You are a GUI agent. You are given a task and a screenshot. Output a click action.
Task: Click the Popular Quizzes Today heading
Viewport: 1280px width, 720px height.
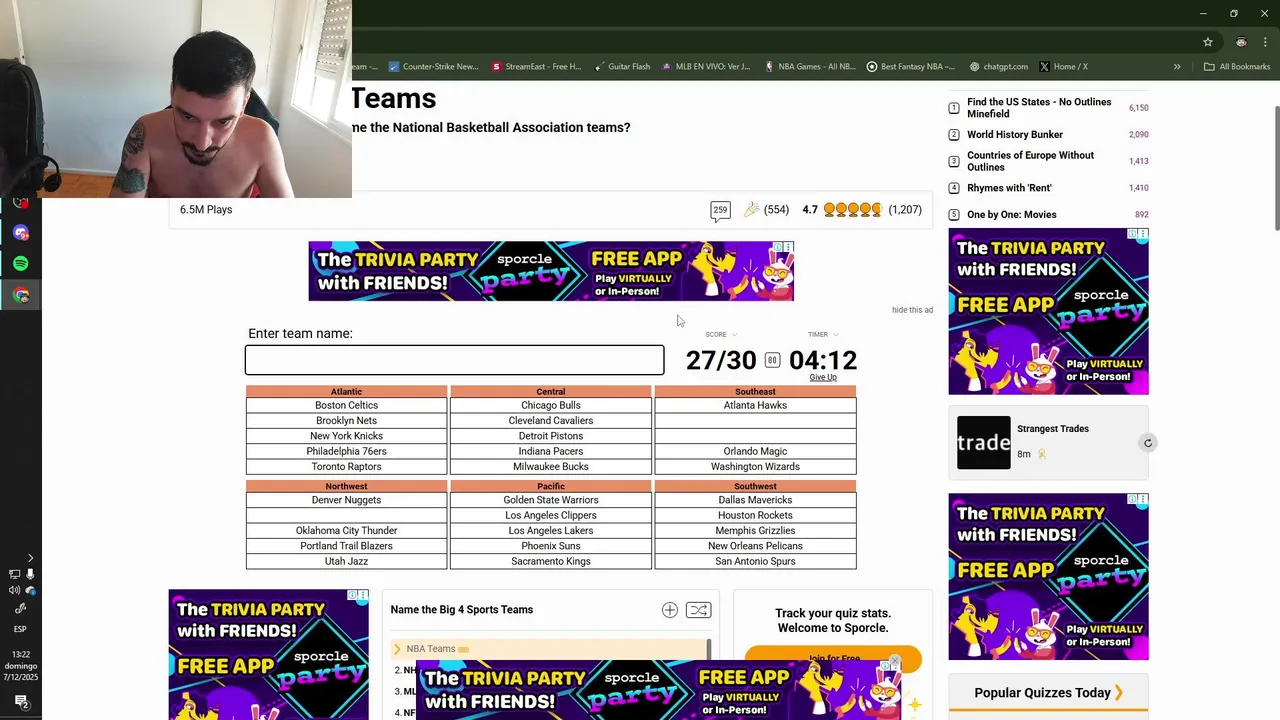[x=1049, y=693]
